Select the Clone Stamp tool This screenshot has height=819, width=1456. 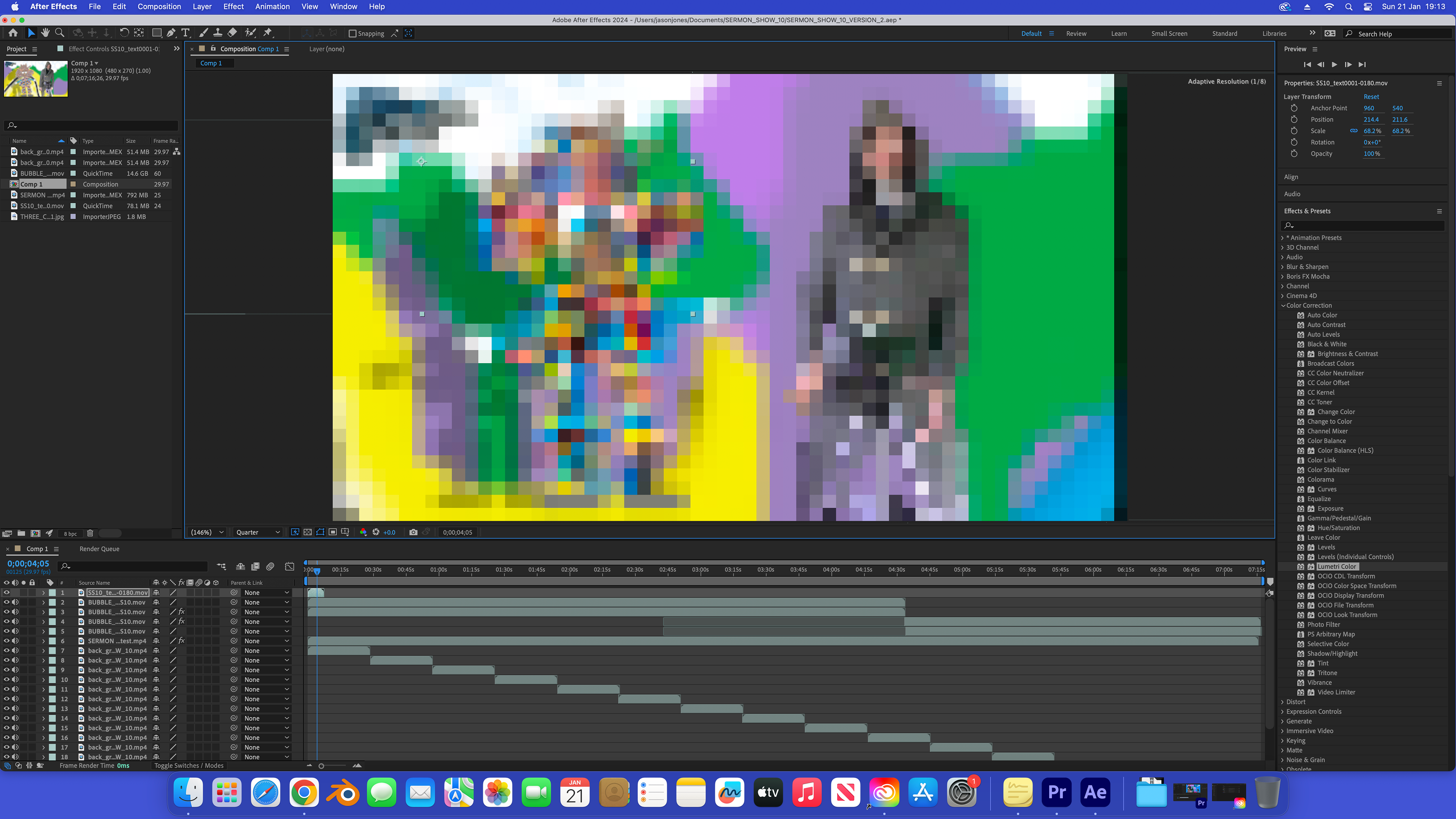(x=218, y=33)
